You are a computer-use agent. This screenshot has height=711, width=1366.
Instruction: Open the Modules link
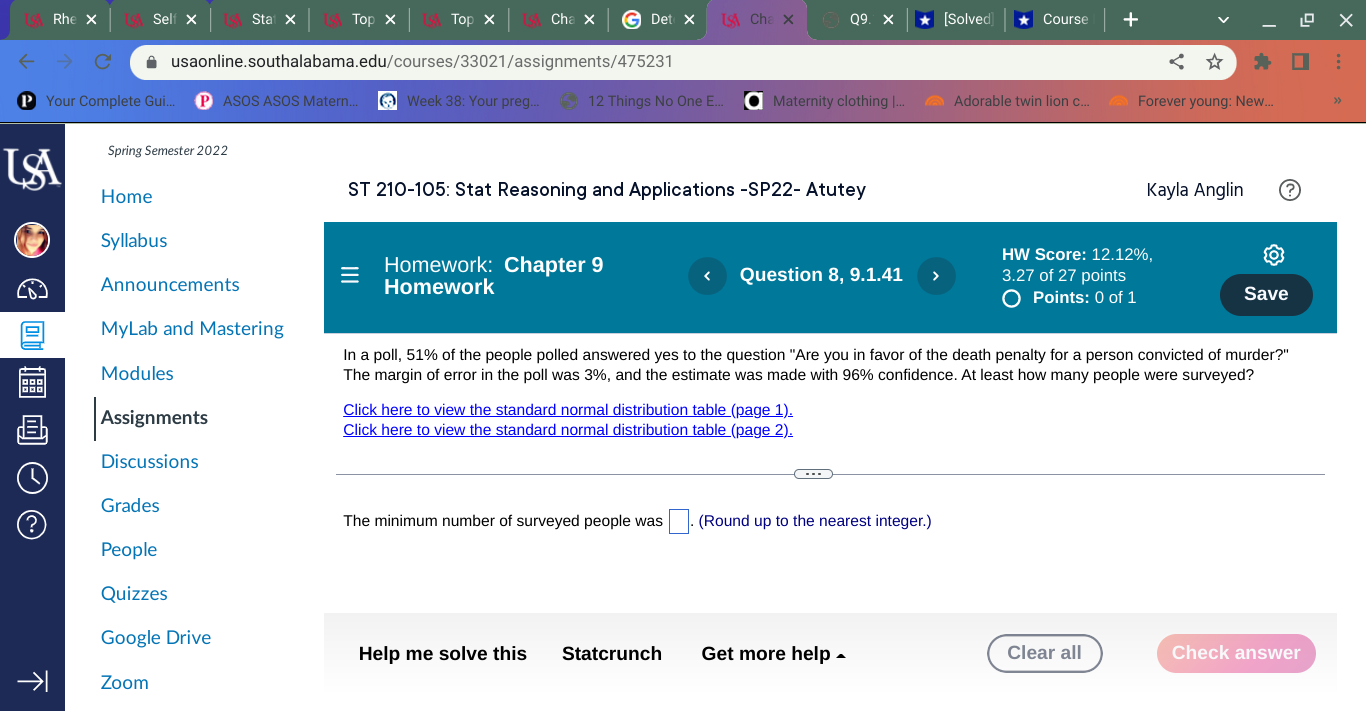point(137,373)
